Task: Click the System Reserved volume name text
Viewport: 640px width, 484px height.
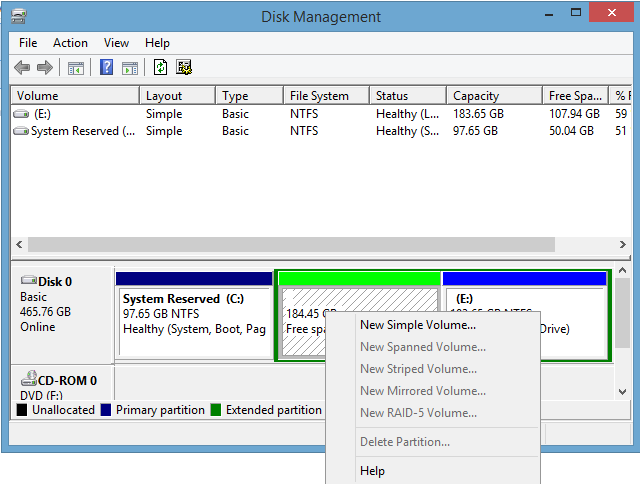Action: pos(83,131)
